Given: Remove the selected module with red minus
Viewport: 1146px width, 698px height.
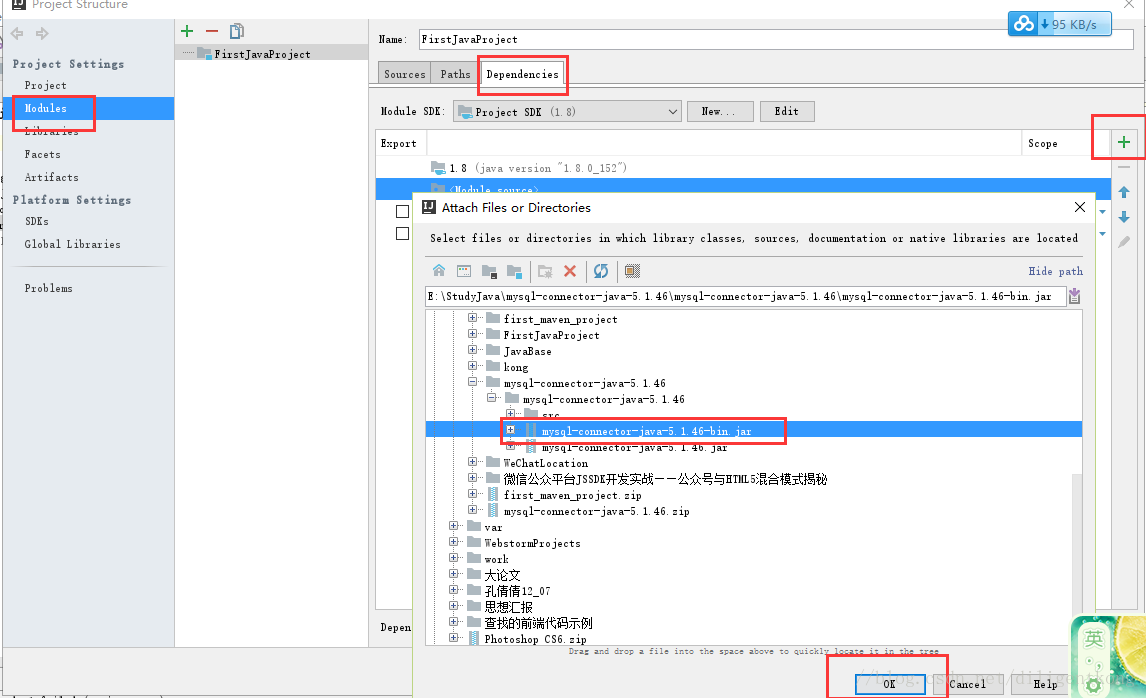Looking at the screenshot, I should (x=212, y=31).
